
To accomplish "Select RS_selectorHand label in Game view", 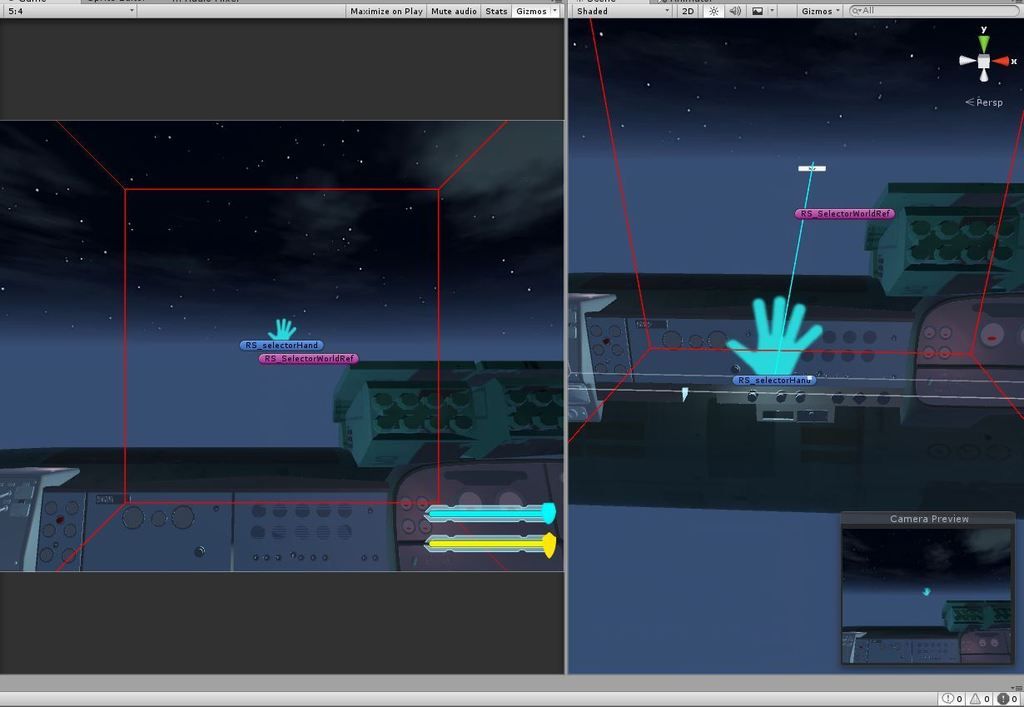I will coord(281,345).
